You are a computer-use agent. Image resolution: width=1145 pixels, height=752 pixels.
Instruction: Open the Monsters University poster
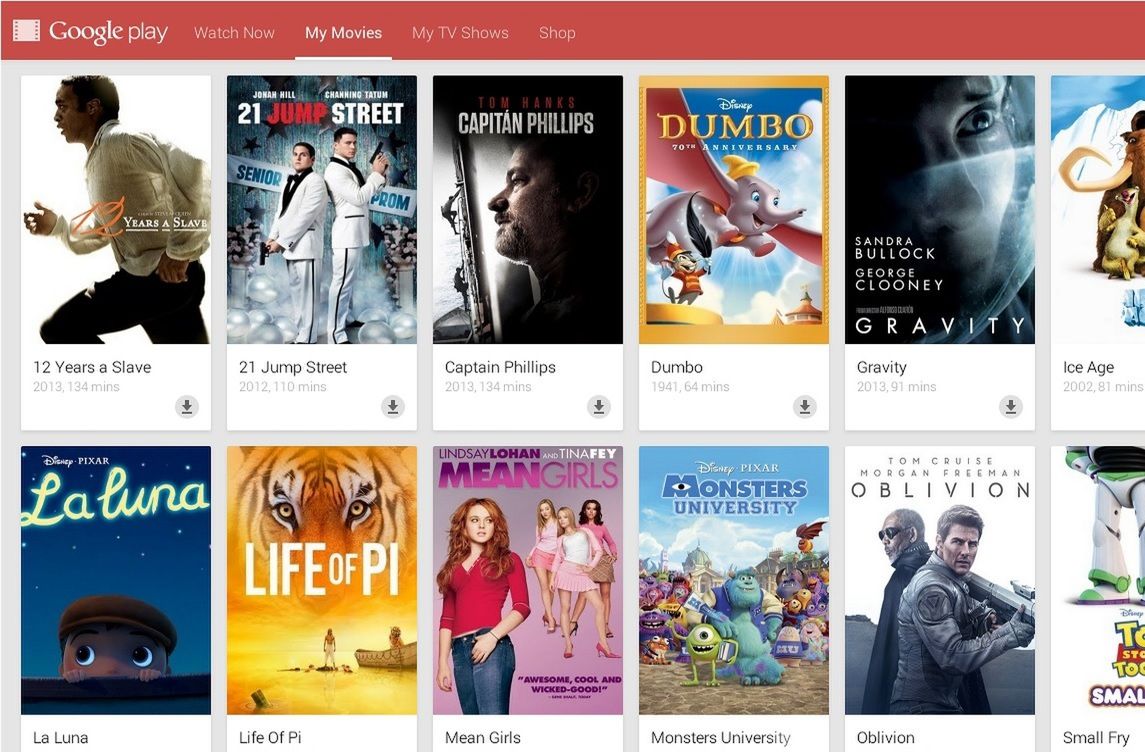click(734, 580)
